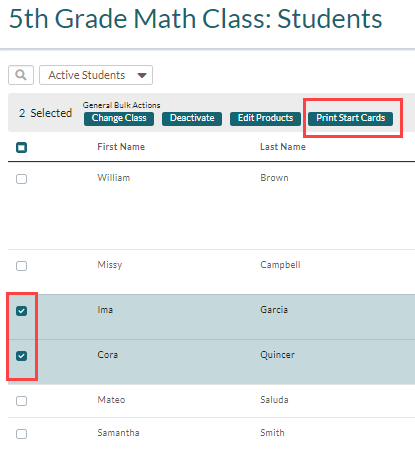Viewport: 415px width, 456px height.
Task: Sort by the First Name column header
Action: point(121,147)
